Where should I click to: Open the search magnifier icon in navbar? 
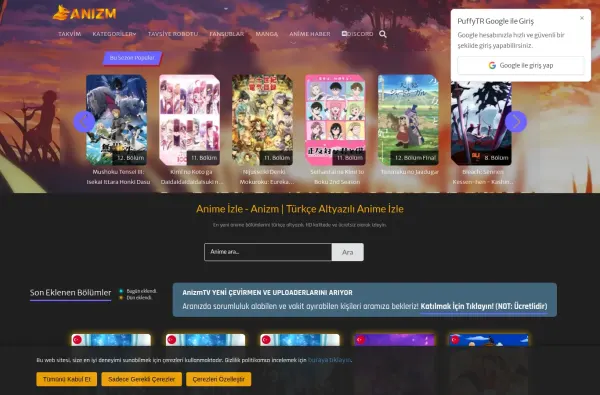(383, 34)
